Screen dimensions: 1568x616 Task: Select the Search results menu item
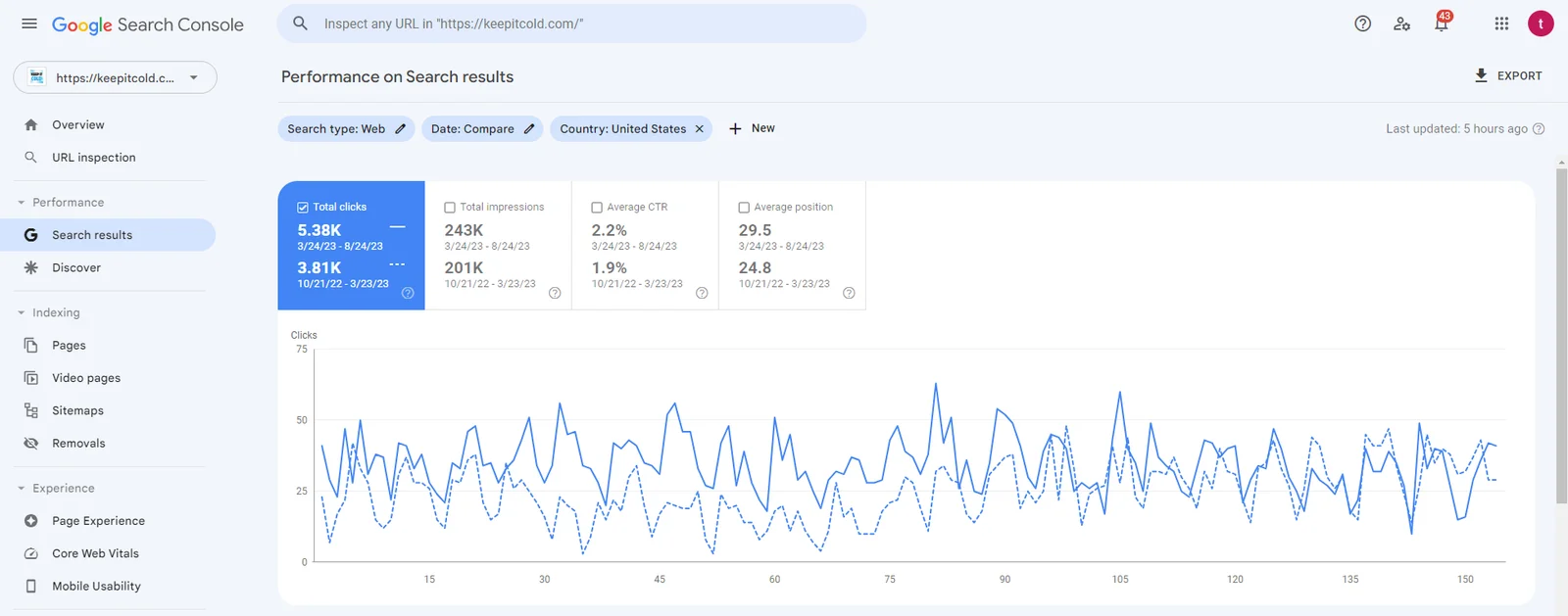(108, 235)
